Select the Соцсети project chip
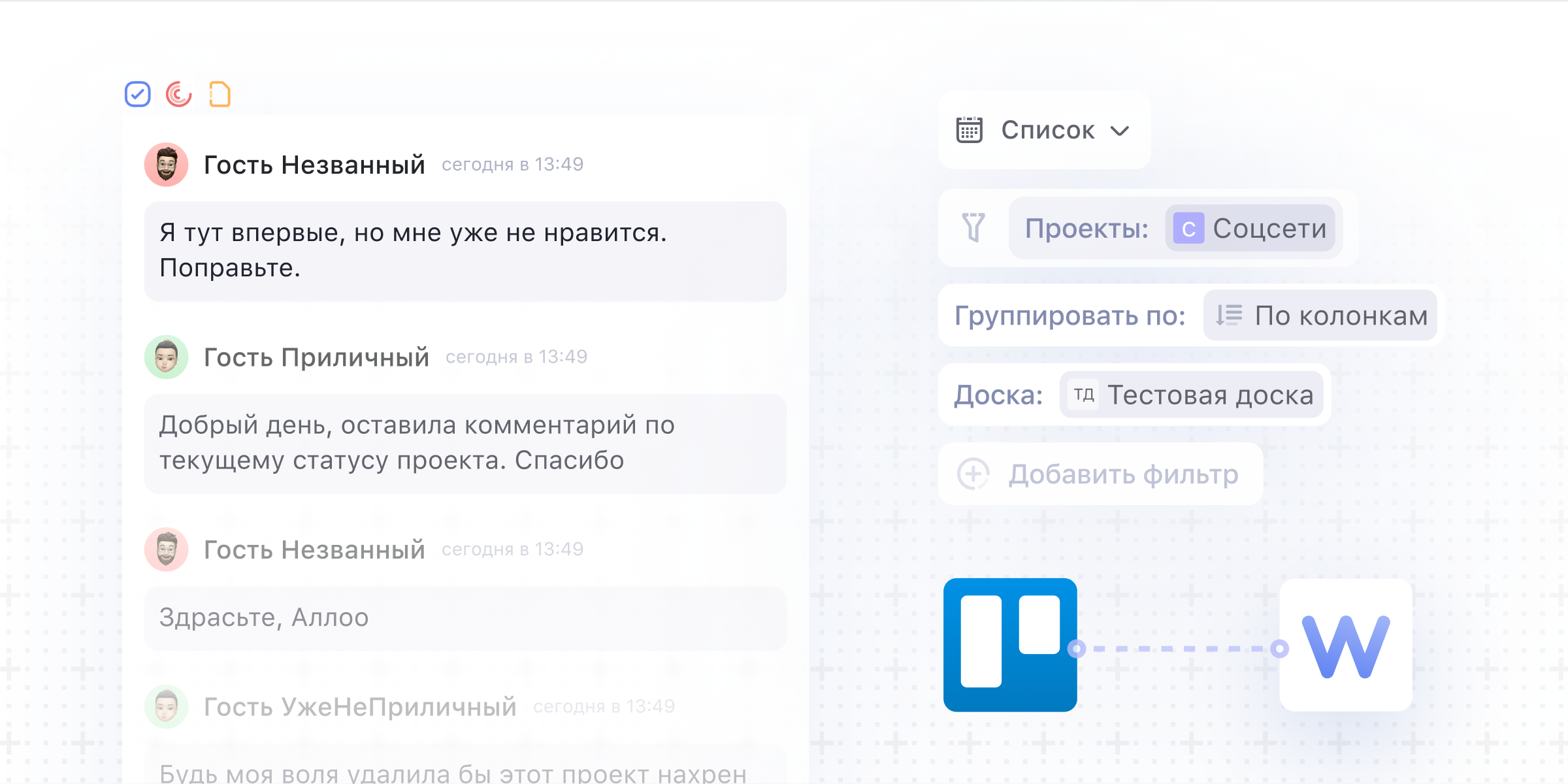This screenshot has height=784, width=1568. [1269, 228]
